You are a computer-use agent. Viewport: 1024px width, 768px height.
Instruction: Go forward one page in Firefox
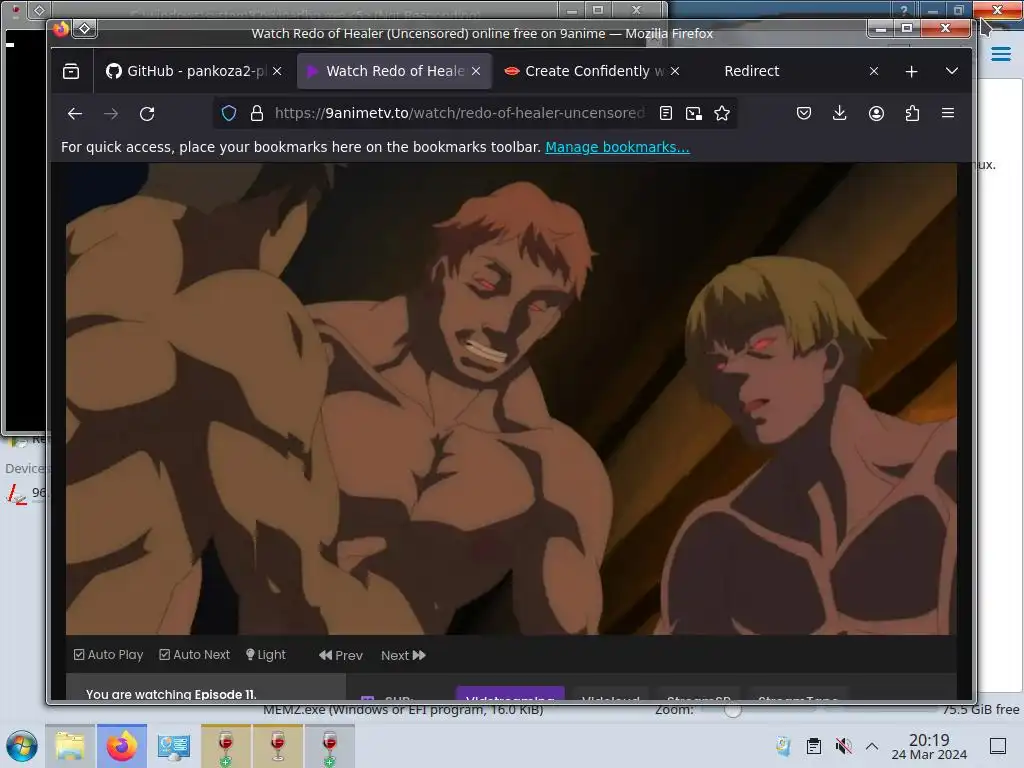[x=111, y=114]
